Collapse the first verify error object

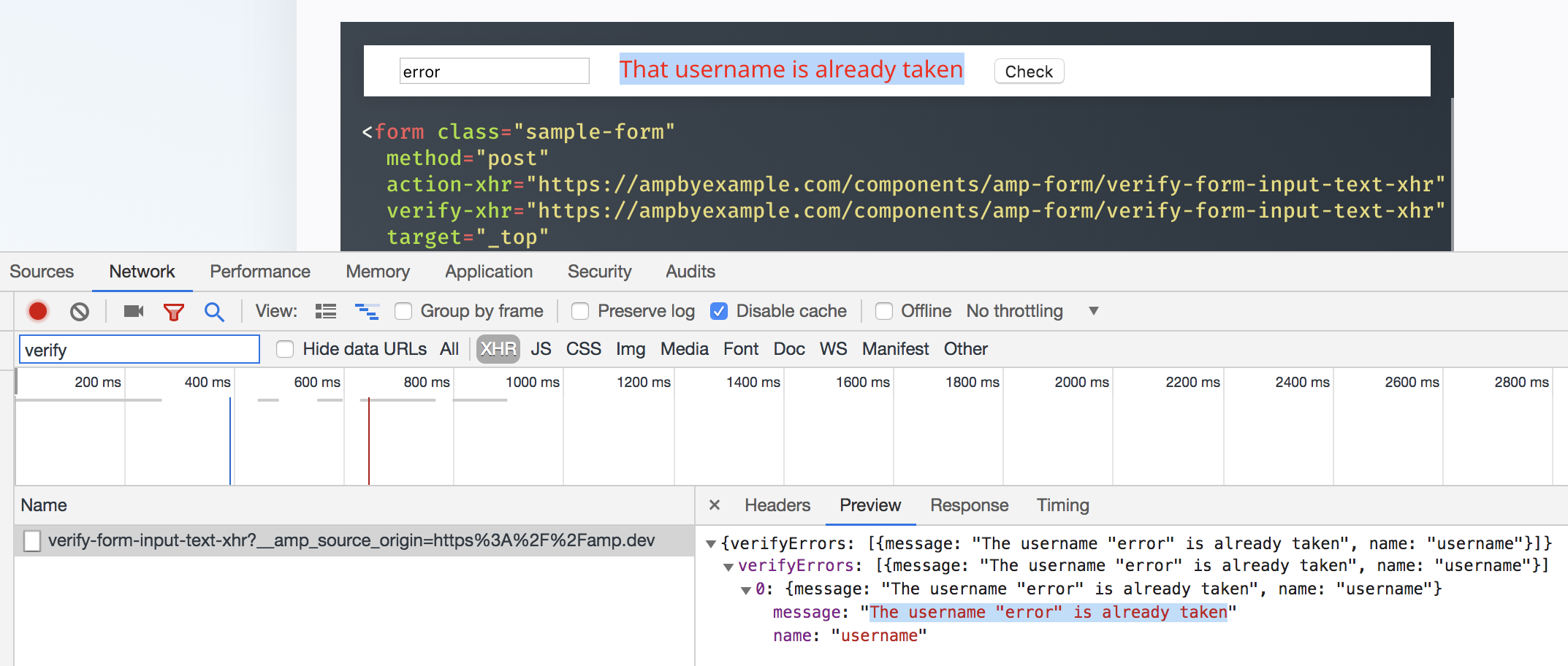point(745,589)
